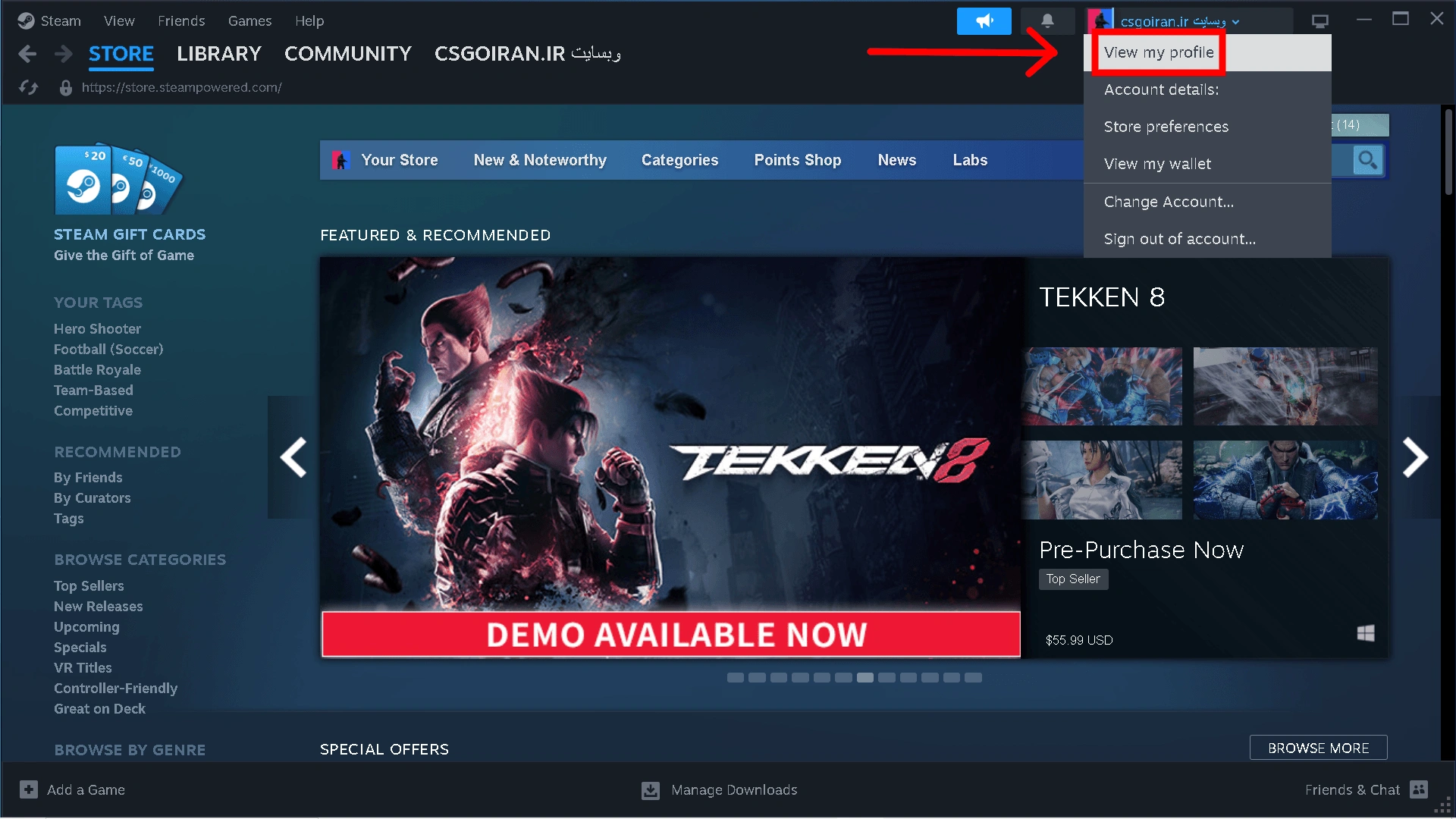Open the notifications bell icon
The image size is (1456, 819).
click(x=1047, y=20)
